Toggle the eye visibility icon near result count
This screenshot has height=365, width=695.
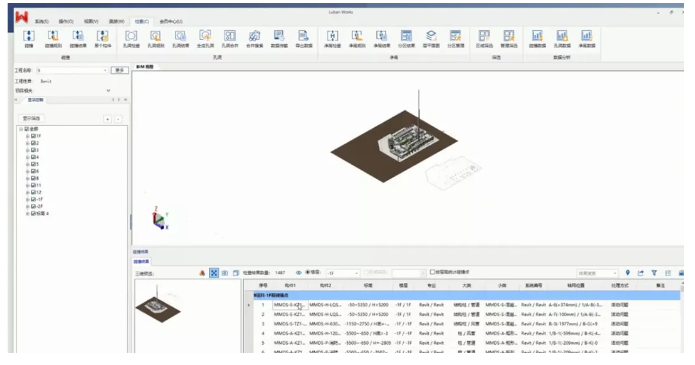pyautogui.click(x=298, y=273)
